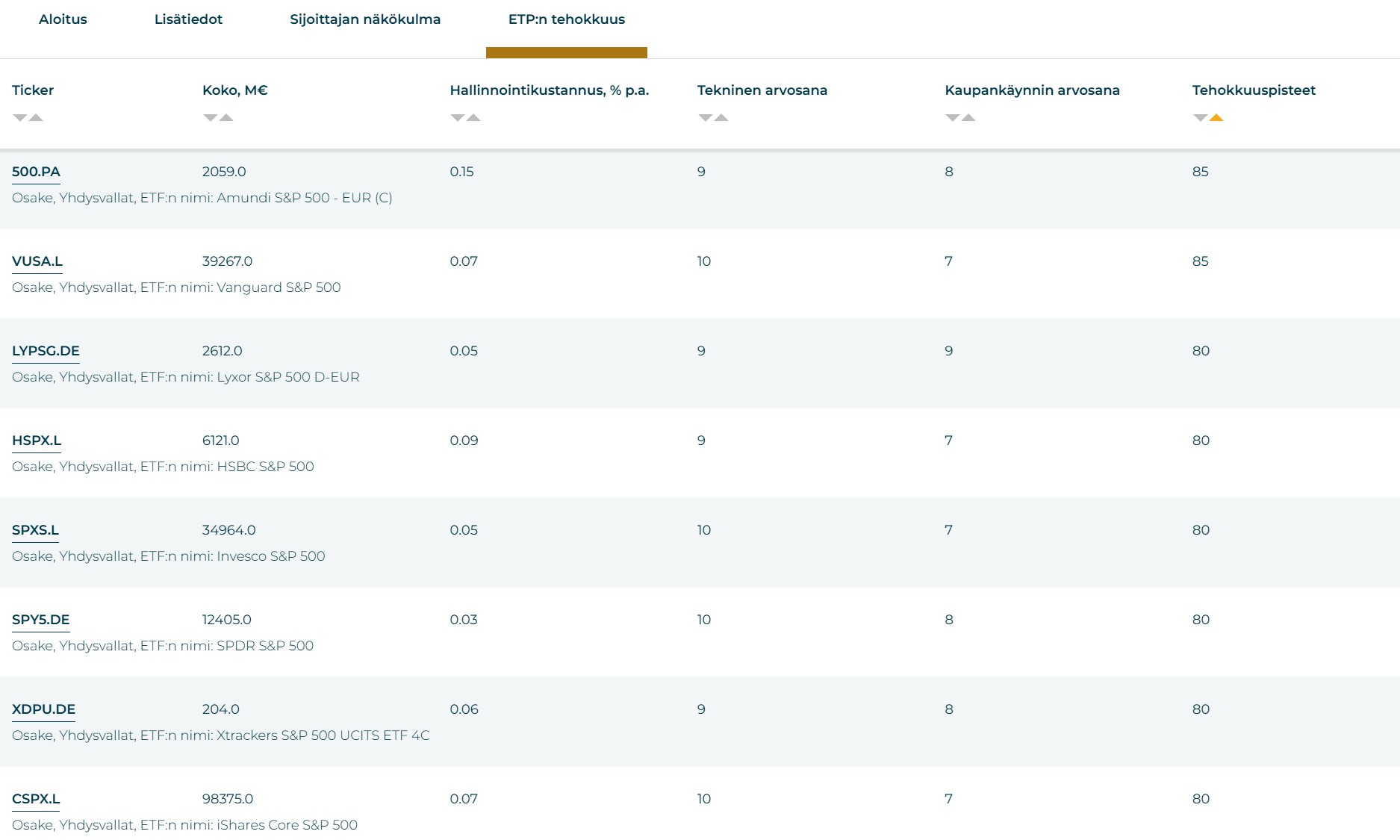
Task: Click size value 34964.0
Action: tap(229, 530)
